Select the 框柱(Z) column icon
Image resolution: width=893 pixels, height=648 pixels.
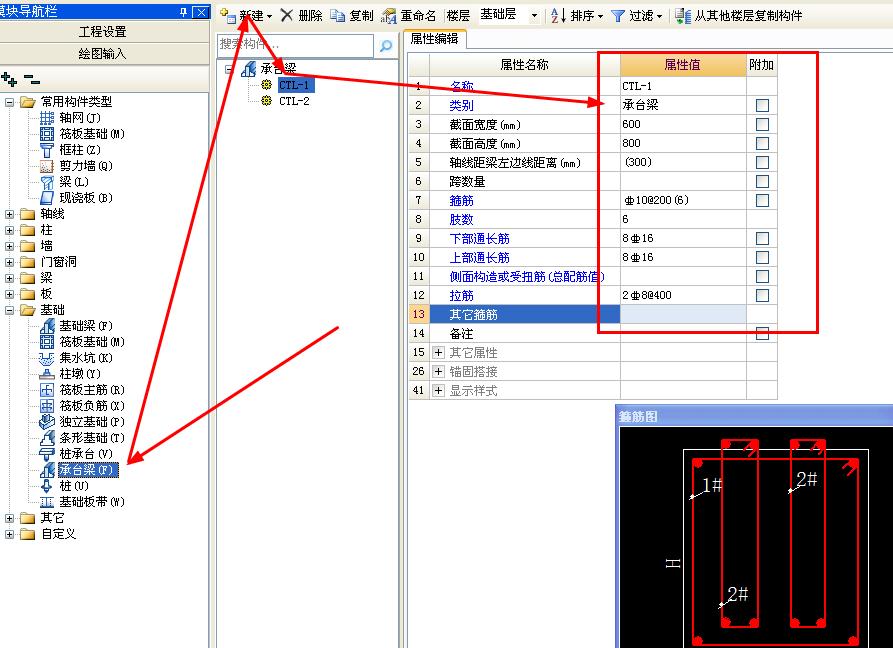point(47,150)
